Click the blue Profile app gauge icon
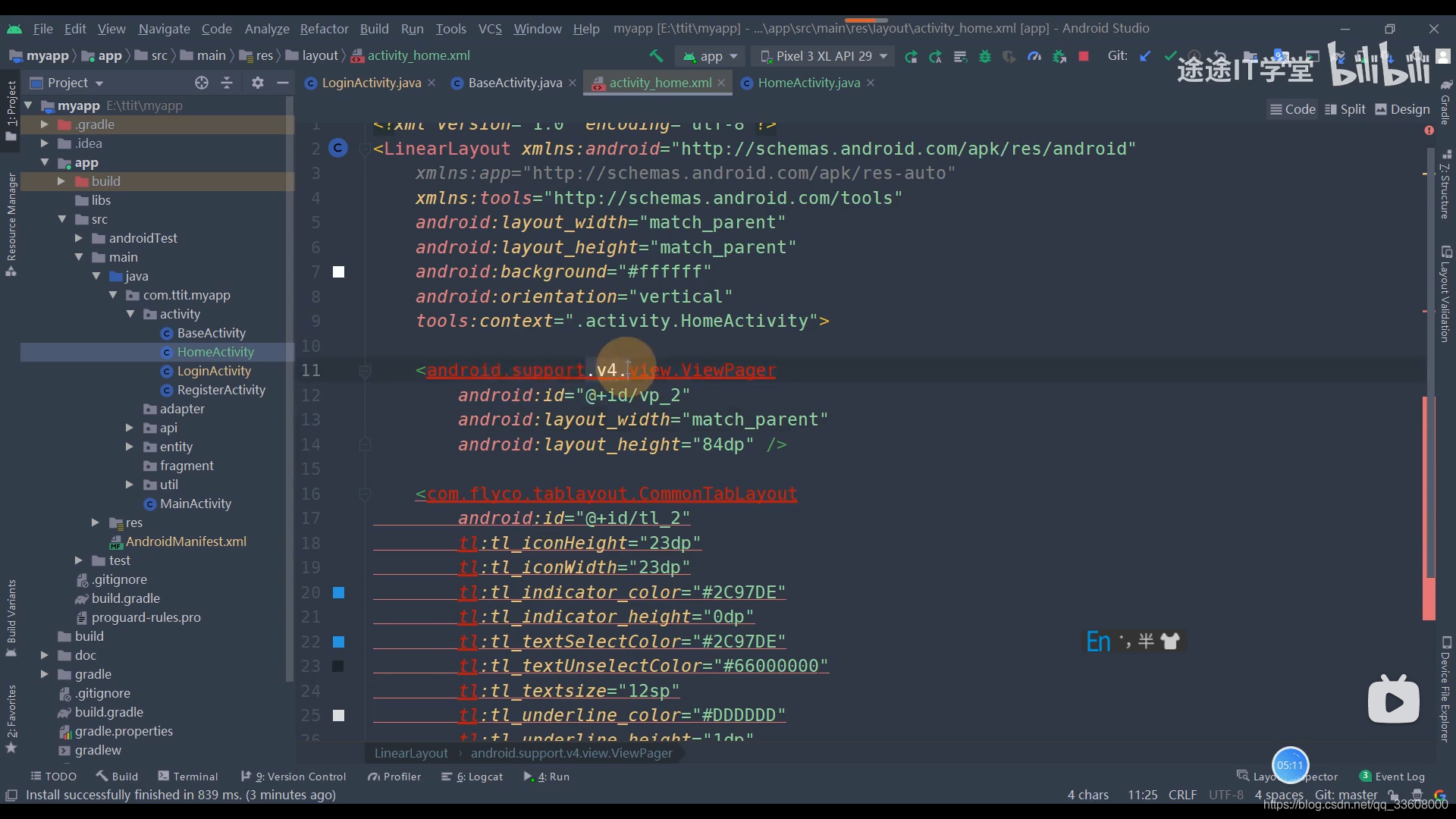Viewport: 1456px width, 819px height. click(x=1034, y=56)
